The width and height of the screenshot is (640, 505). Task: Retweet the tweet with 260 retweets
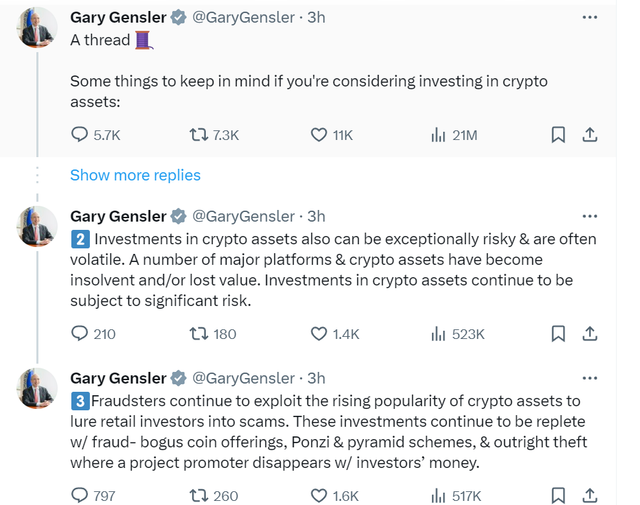click(198, 495)
